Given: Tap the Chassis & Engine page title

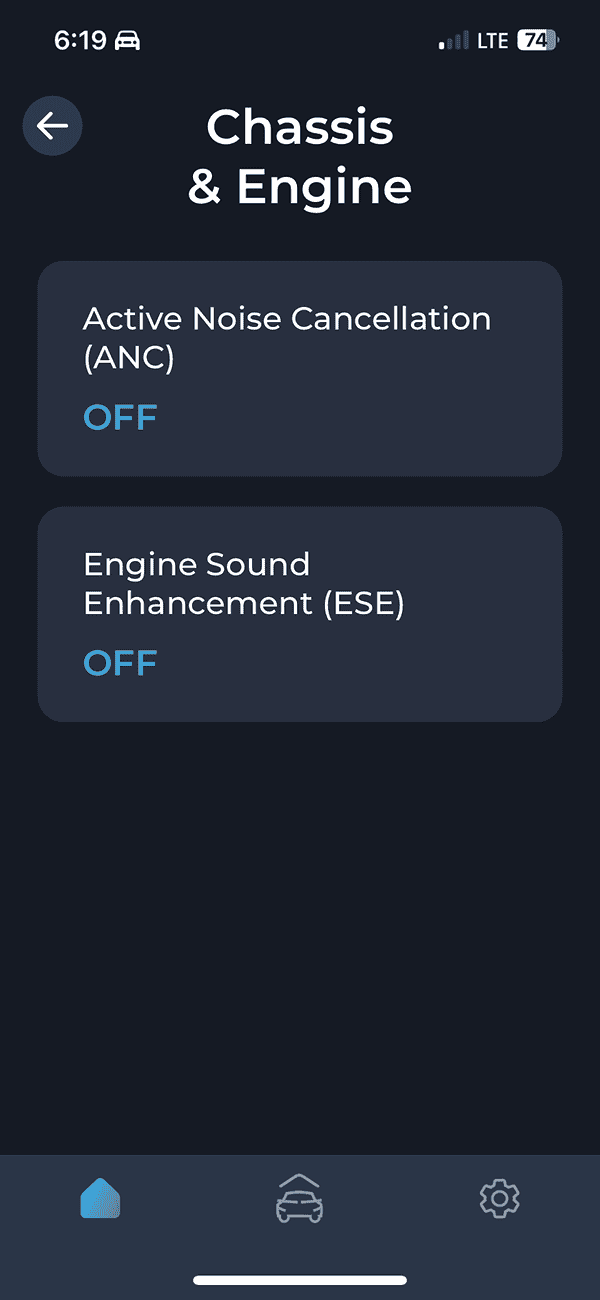Looking at the screenshot, I should 300,156.
